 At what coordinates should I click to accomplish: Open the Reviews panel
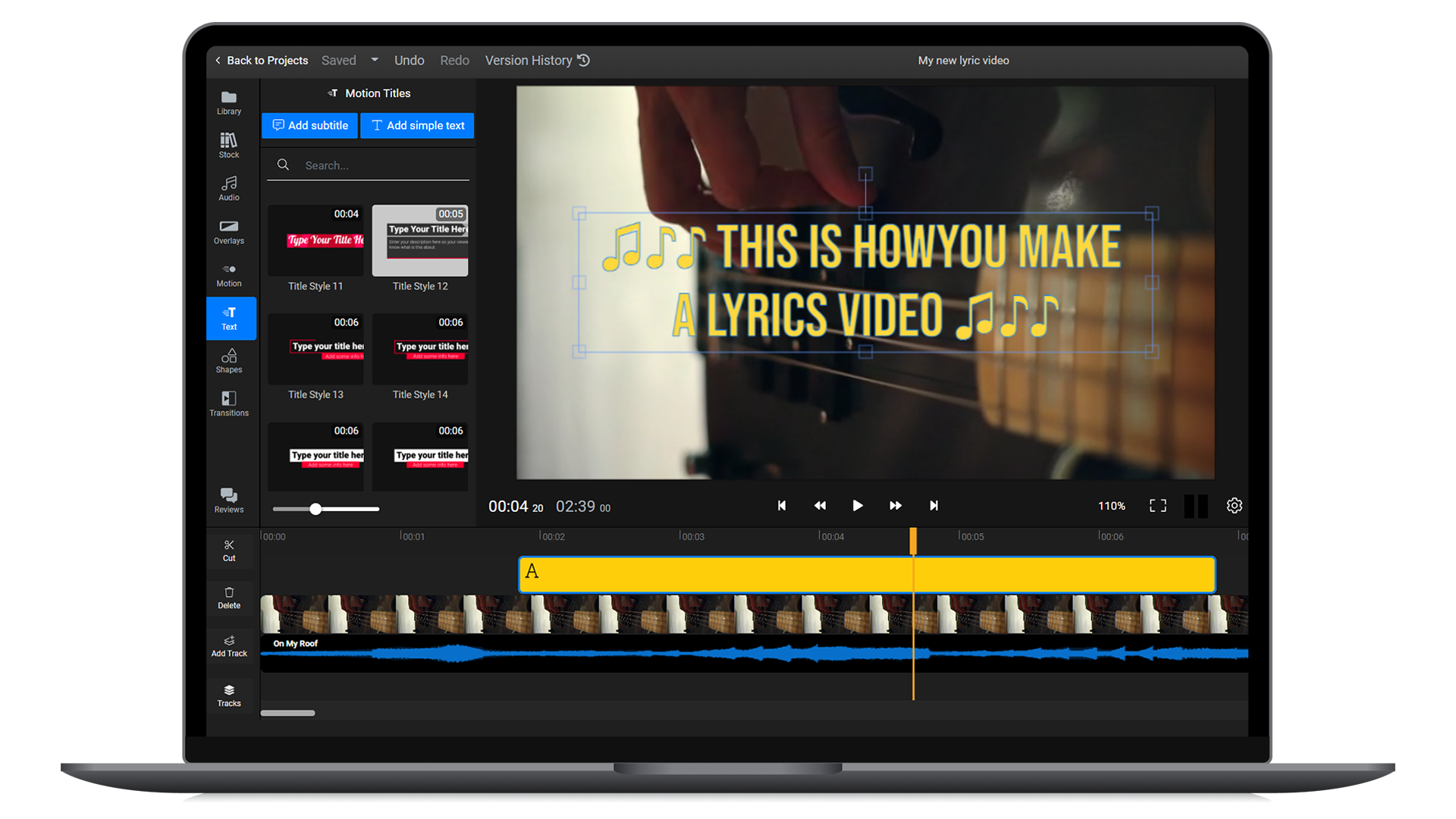(229, 500)
